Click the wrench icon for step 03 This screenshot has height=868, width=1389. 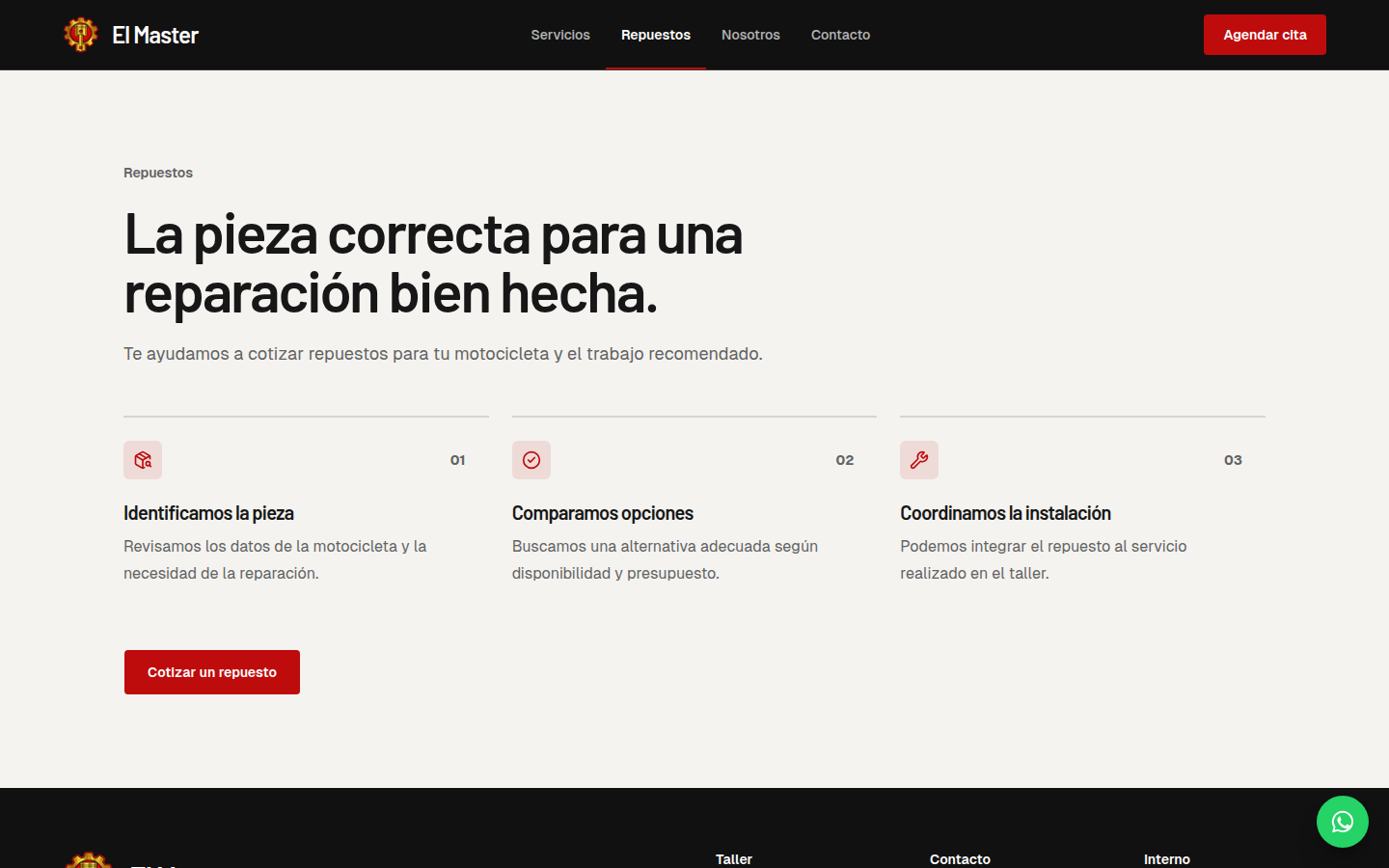point(919,460)
